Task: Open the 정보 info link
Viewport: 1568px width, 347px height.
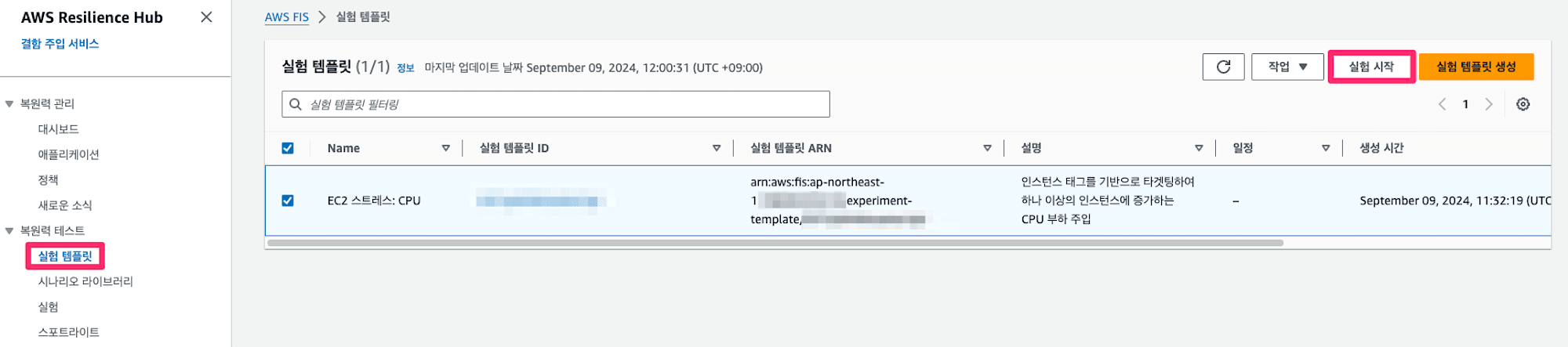Action: point(405,68)
